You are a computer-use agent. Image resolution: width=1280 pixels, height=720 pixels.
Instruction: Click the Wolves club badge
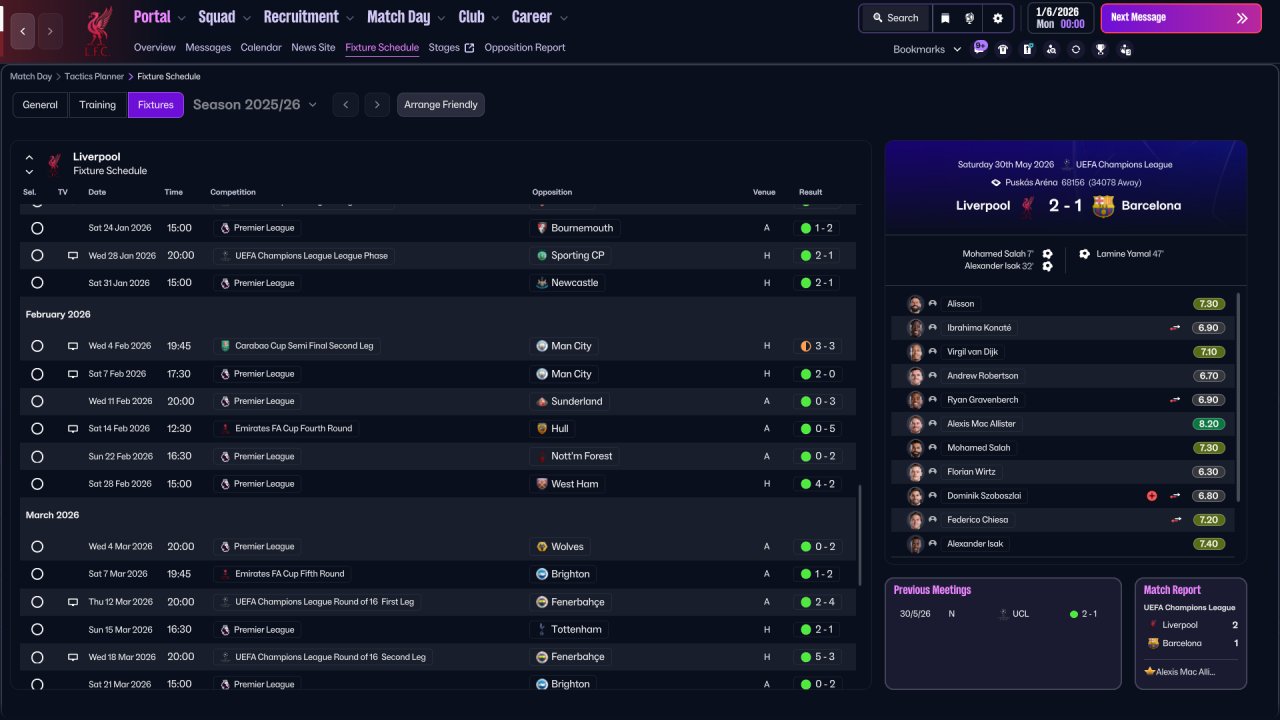coord(542,547)
